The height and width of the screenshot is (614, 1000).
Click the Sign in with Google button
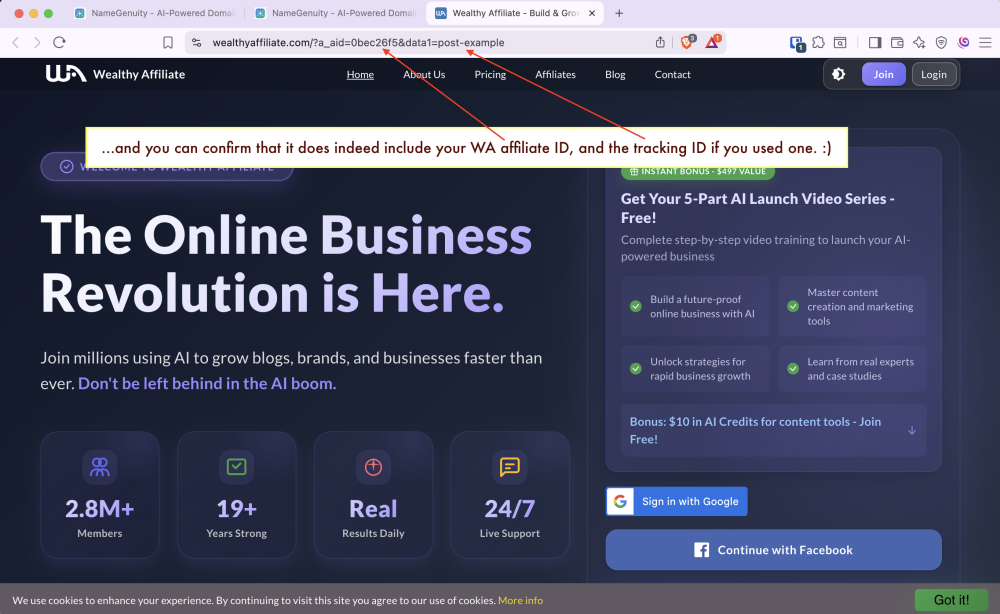[x=676, y=501]
